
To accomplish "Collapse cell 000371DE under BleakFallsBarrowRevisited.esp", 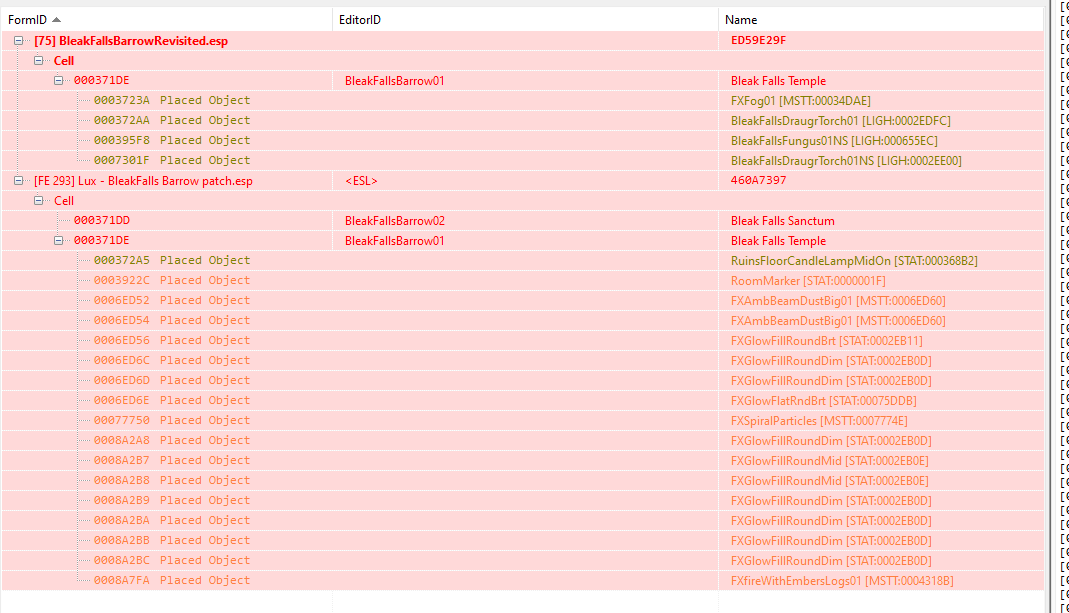I will pyautogui.click(x=59, y=80).
